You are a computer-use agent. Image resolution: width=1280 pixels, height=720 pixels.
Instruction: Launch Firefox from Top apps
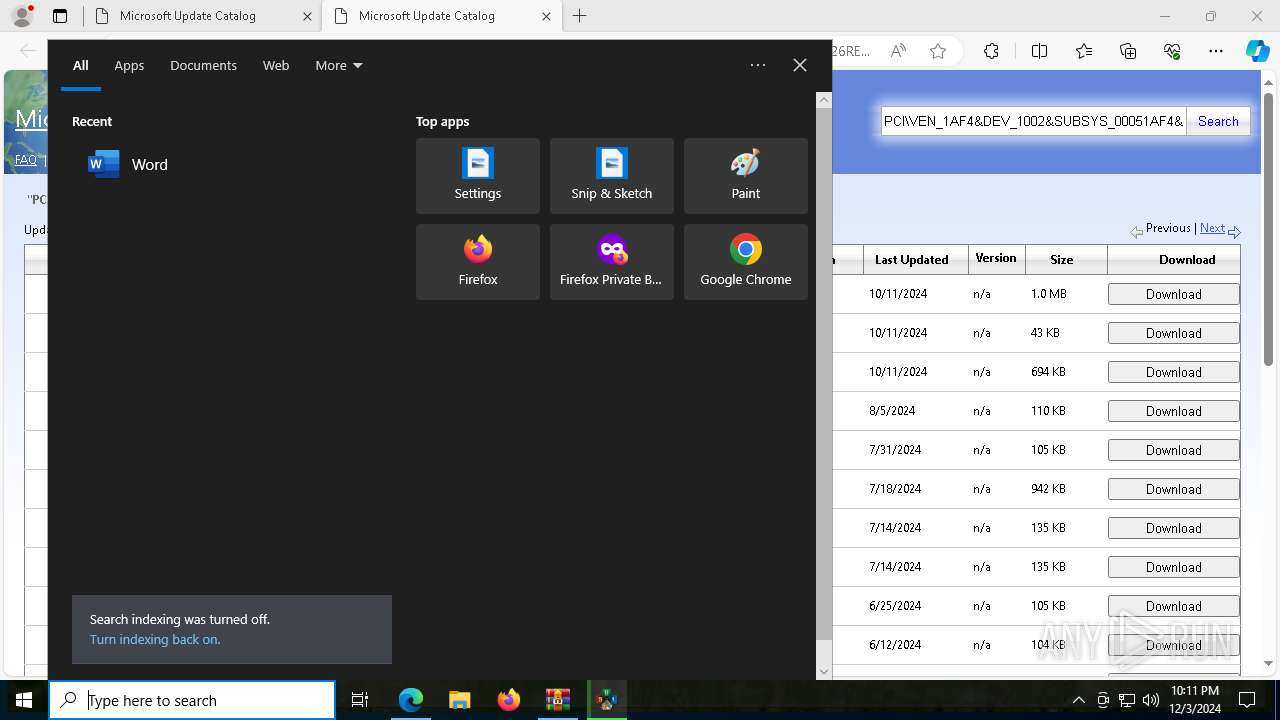pos(478,262)
